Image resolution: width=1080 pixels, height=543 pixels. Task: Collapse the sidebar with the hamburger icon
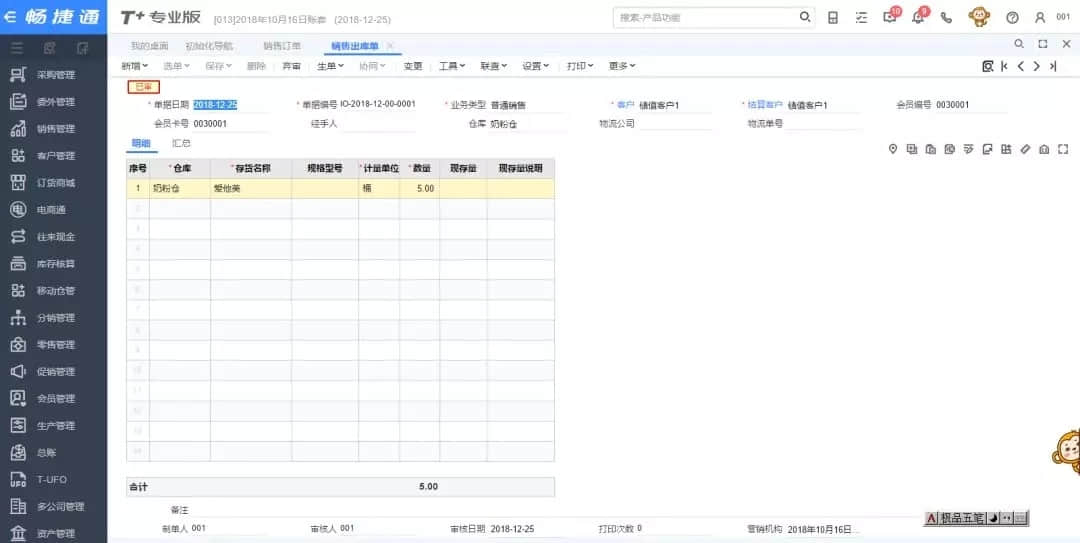click(x=17, y=48)
